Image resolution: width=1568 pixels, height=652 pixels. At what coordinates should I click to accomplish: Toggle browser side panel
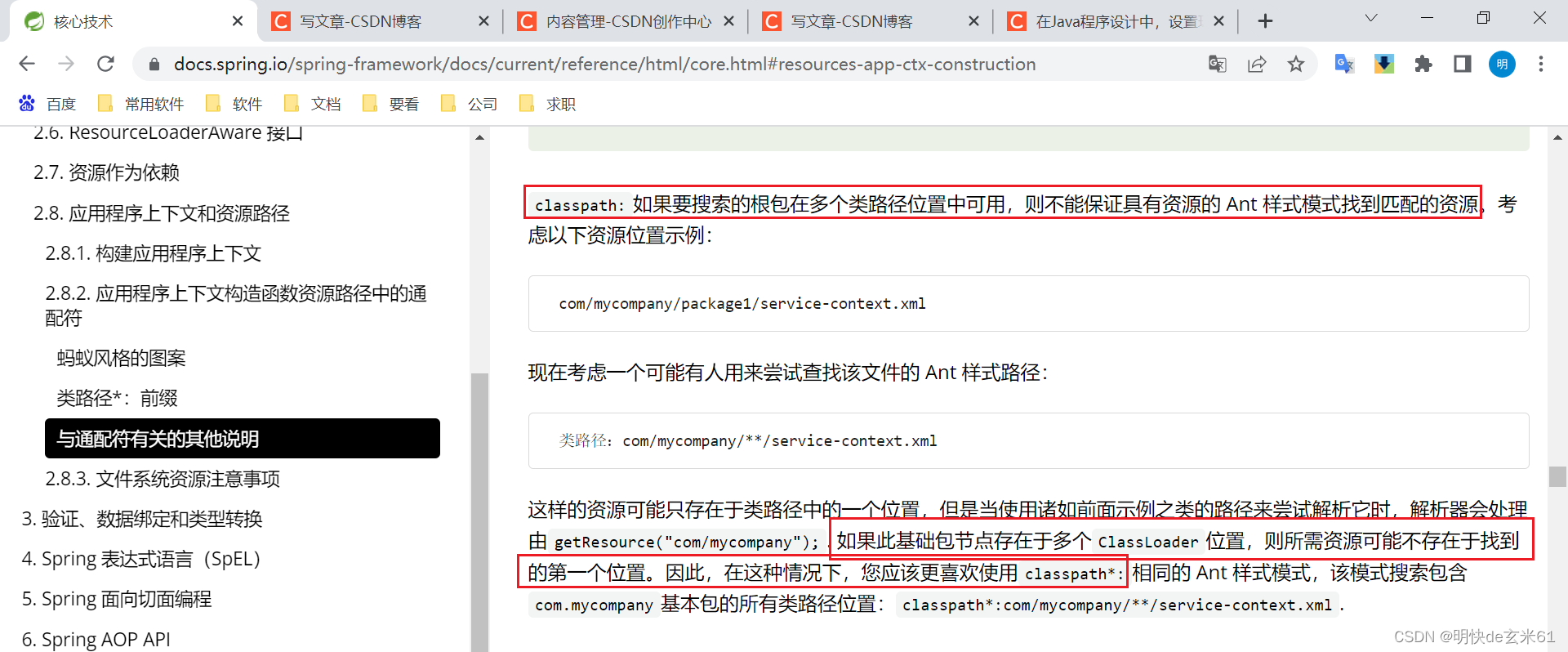[1463, 64]
